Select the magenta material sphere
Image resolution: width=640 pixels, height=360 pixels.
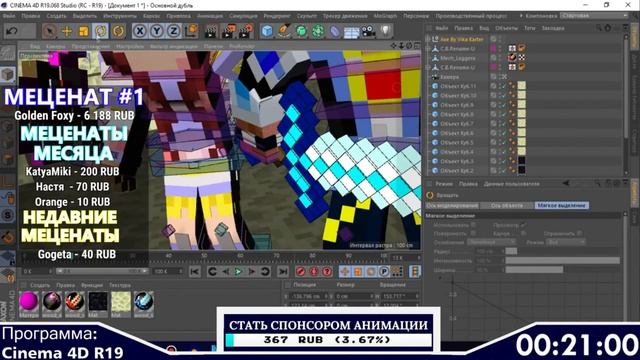click(29, 302)
